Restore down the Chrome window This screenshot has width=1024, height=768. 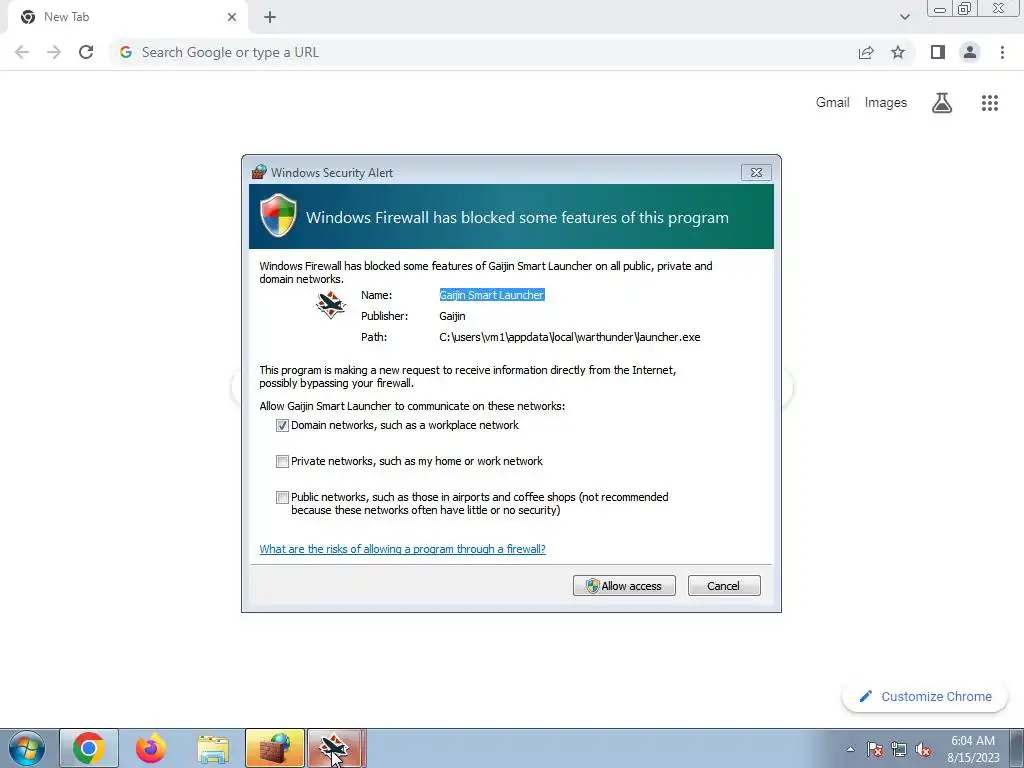pos(965,8)
